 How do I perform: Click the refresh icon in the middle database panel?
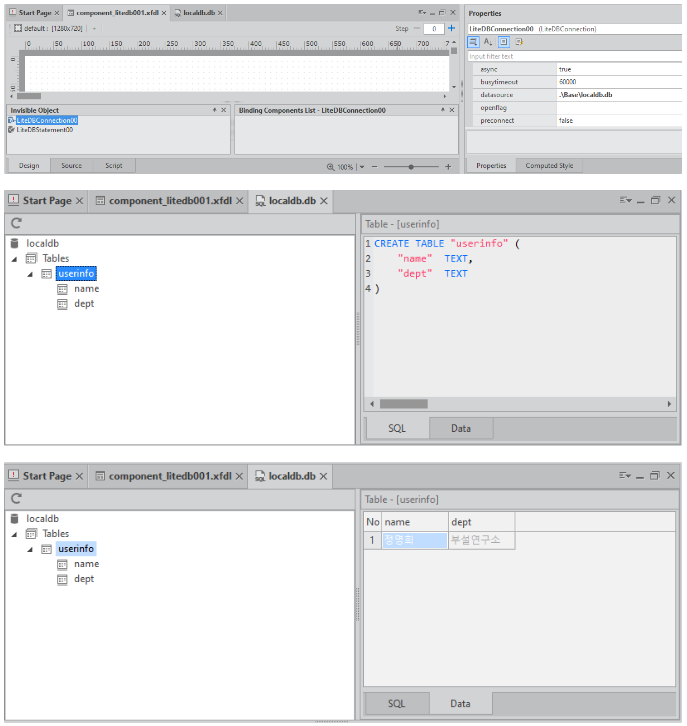pos(16,223)
